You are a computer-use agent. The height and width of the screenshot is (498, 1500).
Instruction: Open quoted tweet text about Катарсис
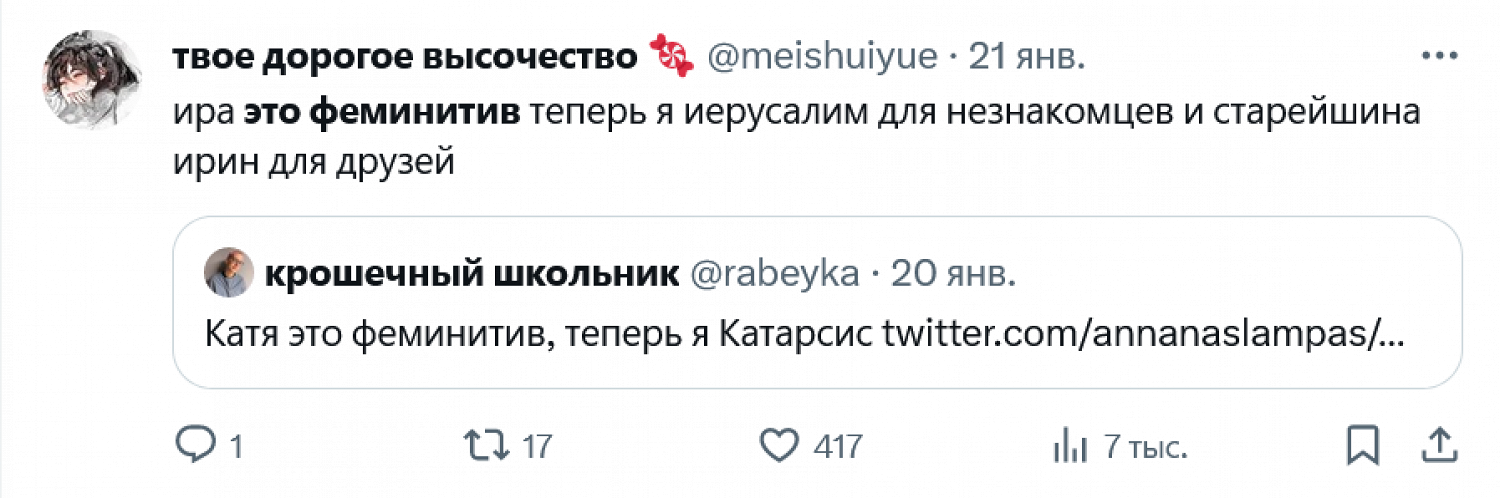(x=540, y=334)
